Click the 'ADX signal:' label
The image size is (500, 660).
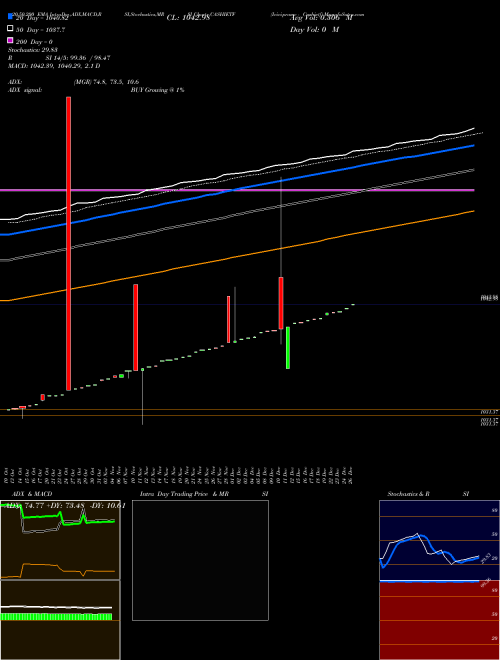[25, 90]
